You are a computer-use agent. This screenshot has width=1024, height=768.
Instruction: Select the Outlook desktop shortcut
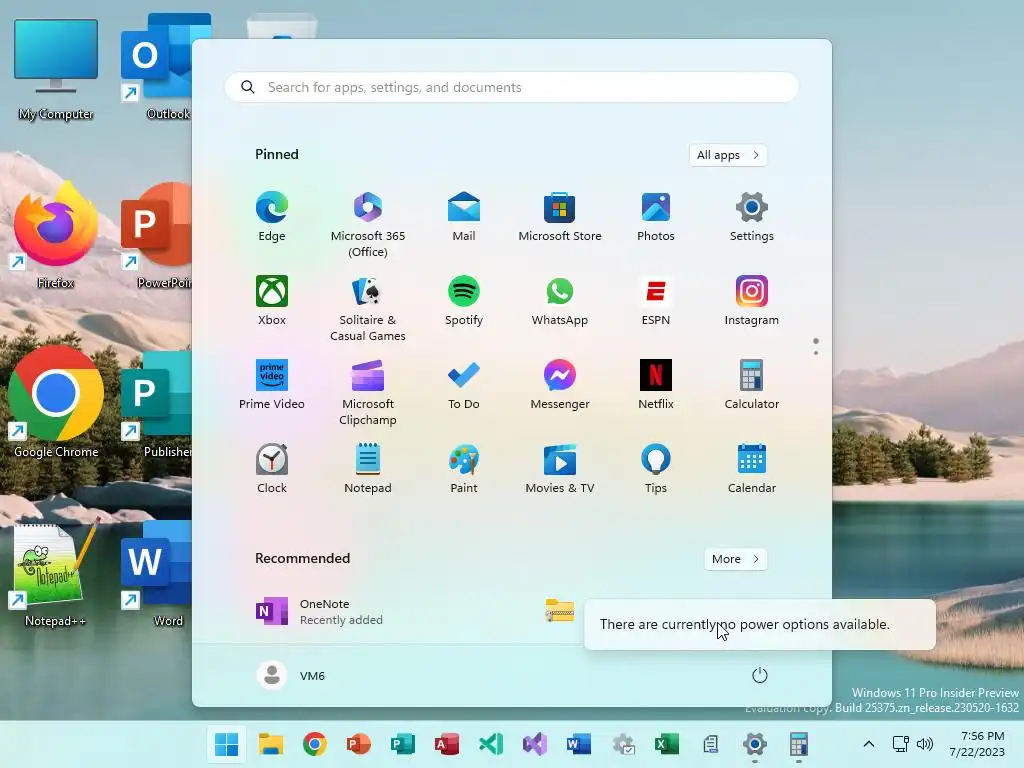click(x=157, y=68)
